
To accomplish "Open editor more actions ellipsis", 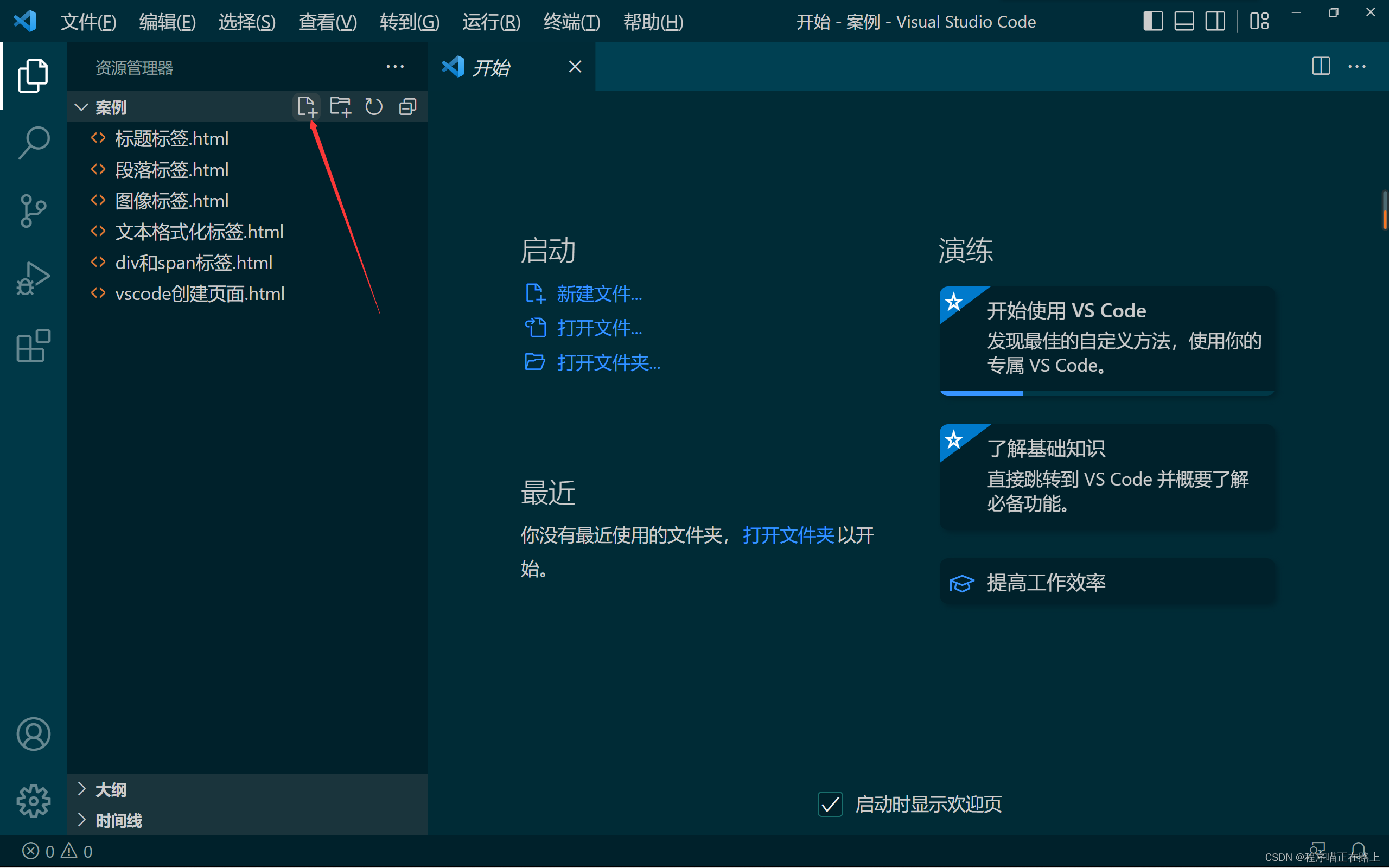I will (x=1357, y=67).
